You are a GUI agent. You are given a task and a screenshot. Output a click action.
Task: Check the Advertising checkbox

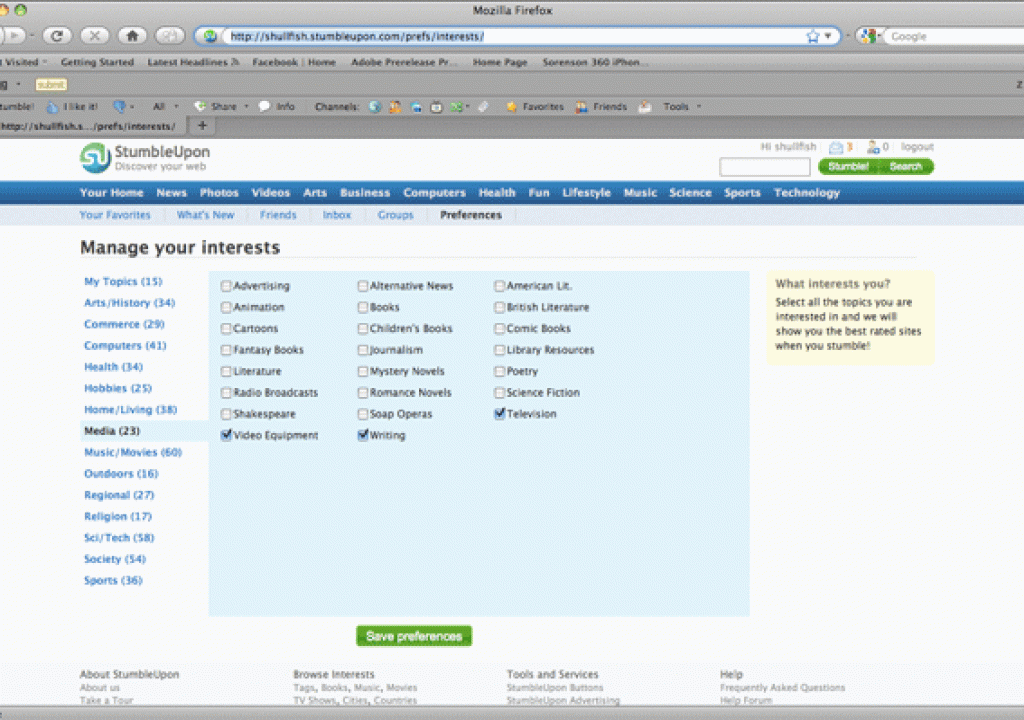coord(226,286)
